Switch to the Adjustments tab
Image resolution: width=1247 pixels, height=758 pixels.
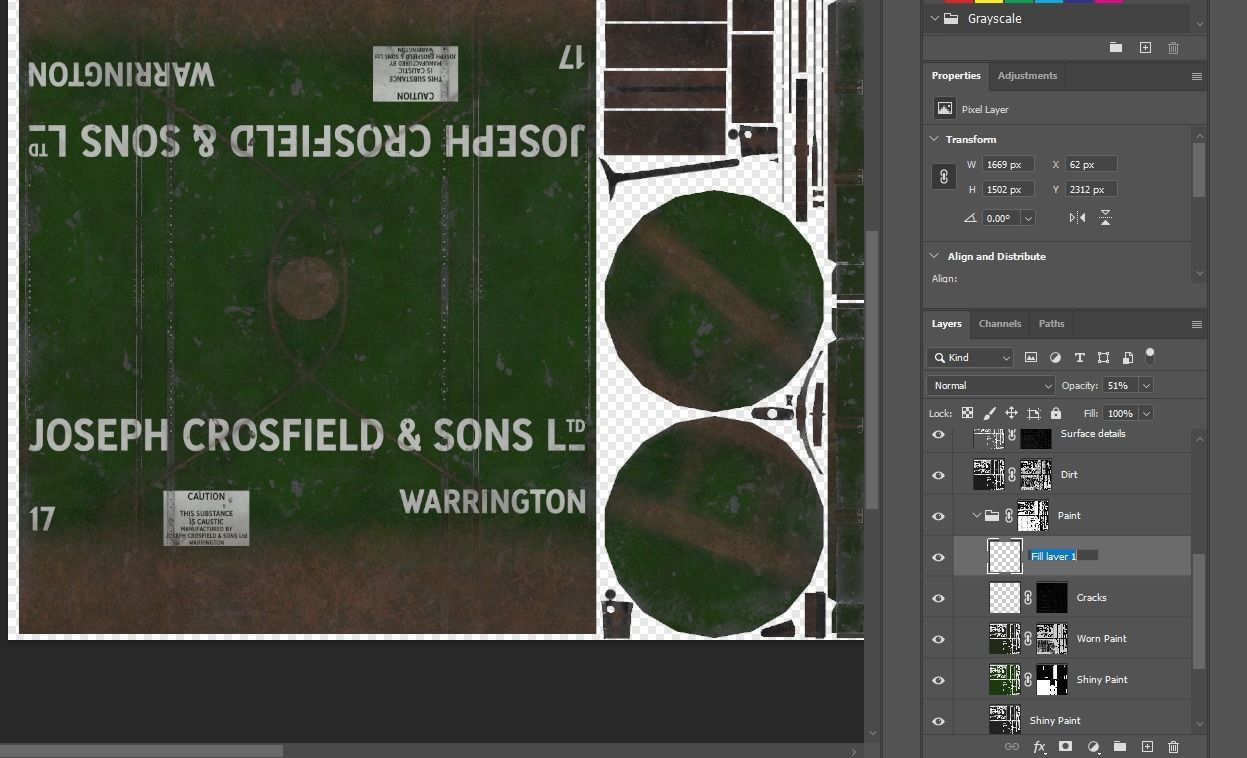[1027, 76]
